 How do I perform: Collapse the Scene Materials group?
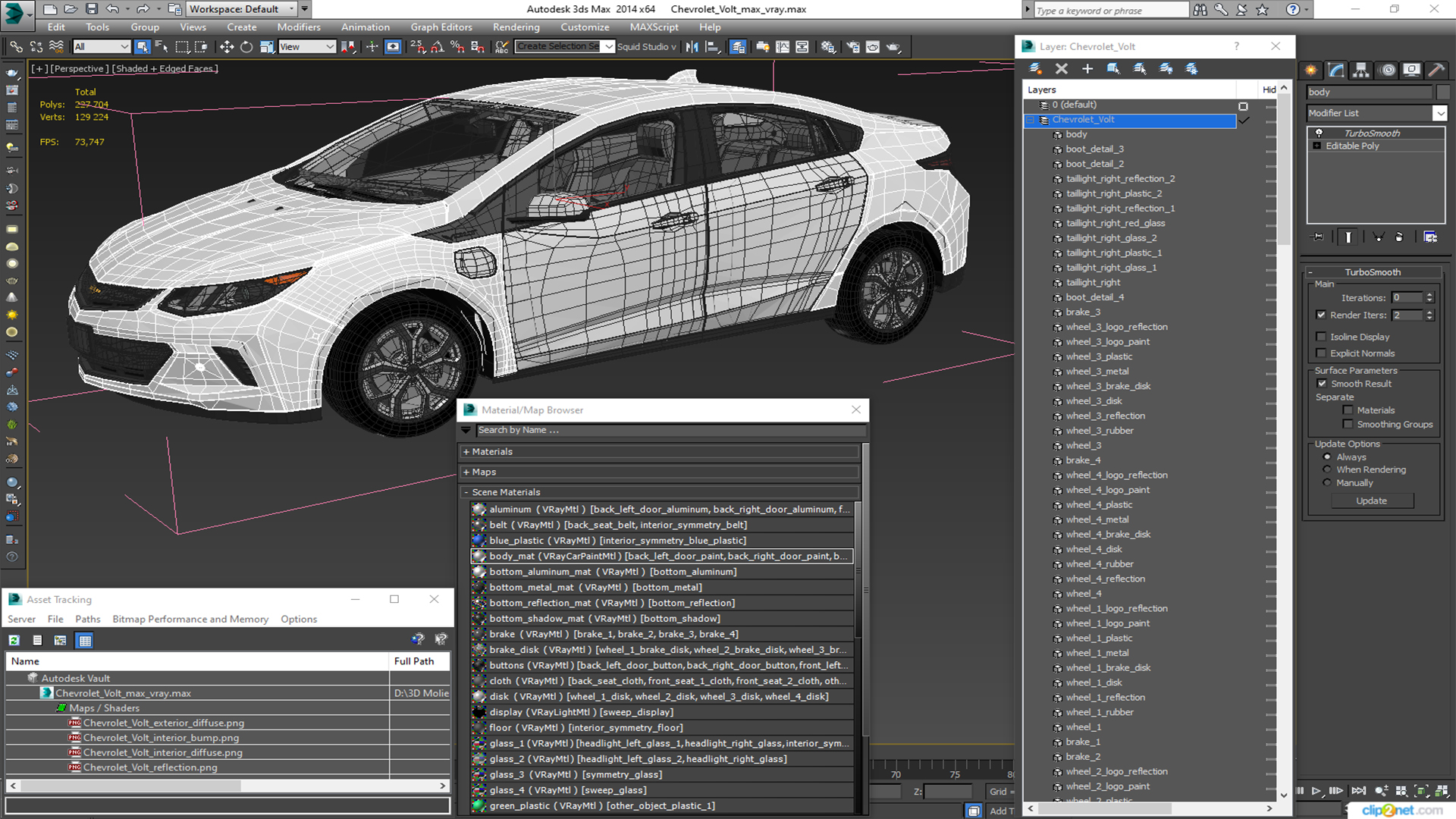(x=466, y=493)
